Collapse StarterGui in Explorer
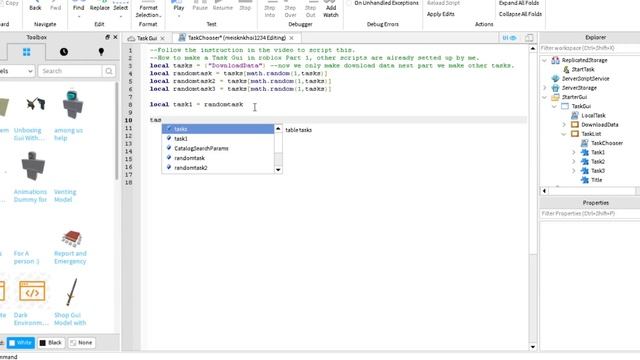The height and width of the screenshot is (360, 640). (544, 97)
